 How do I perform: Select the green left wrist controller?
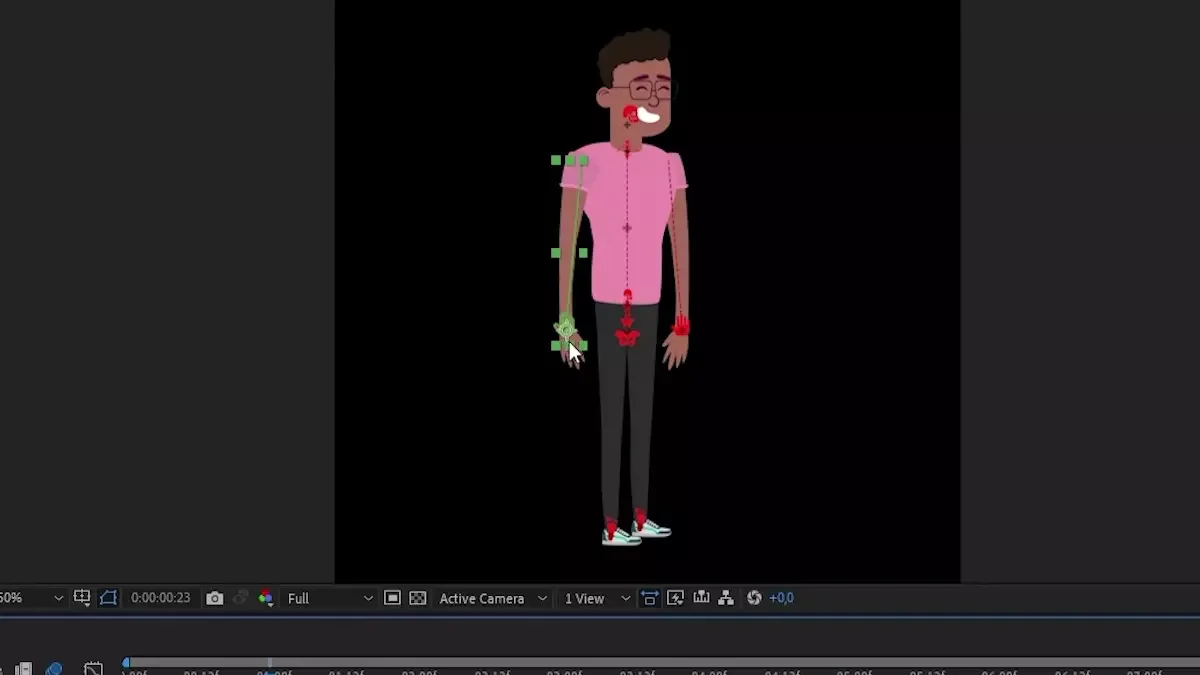pyautogui.click(x=566, y=327)
